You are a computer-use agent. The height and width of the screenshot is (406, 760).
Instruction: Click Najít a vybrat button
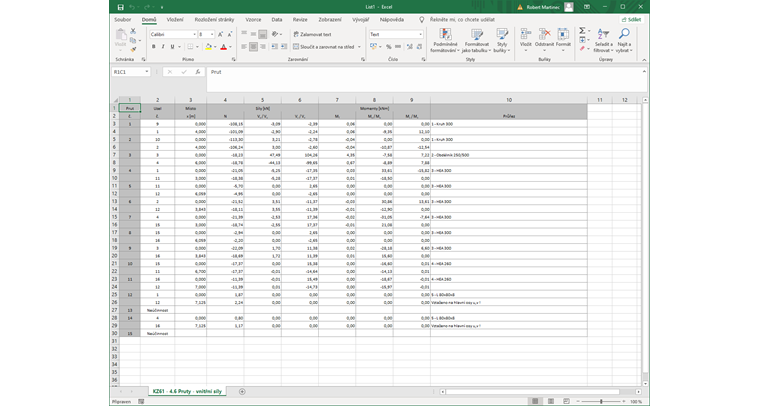coord(624,40)
